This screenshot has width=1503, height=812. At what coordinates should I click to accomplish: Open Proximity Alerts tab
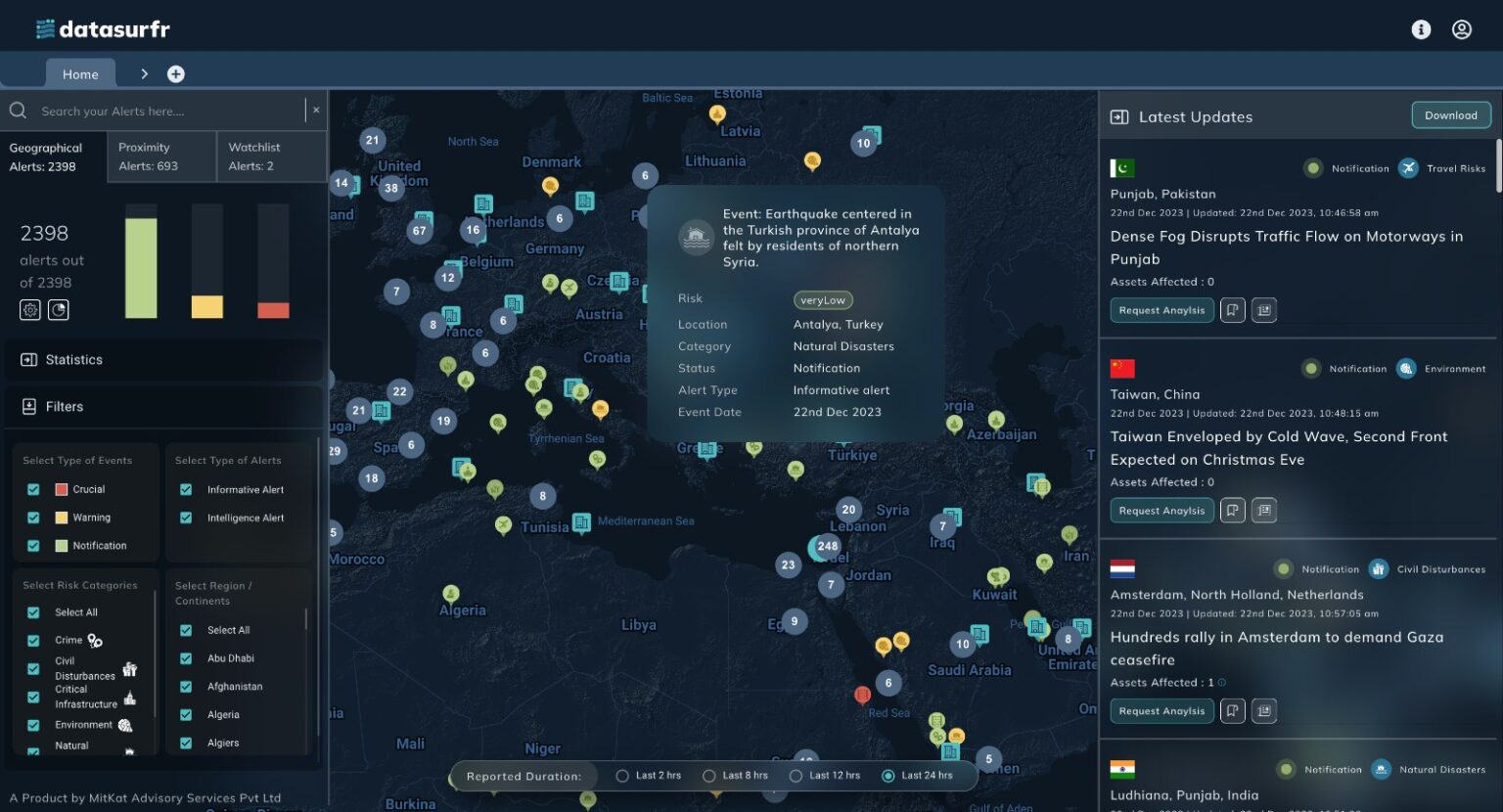[161, 157]
